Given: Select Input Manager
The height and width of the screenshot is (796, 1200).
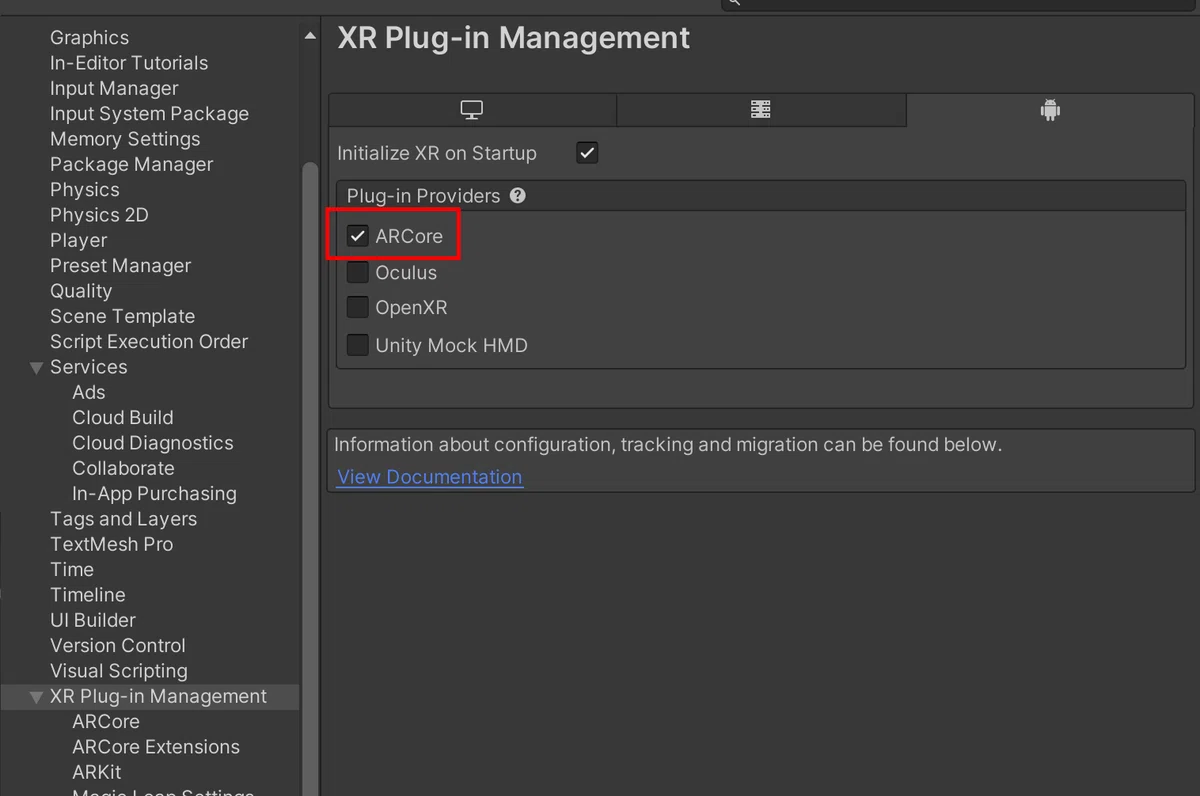Looking at the screenshot, I should click(x=114, y=88).
